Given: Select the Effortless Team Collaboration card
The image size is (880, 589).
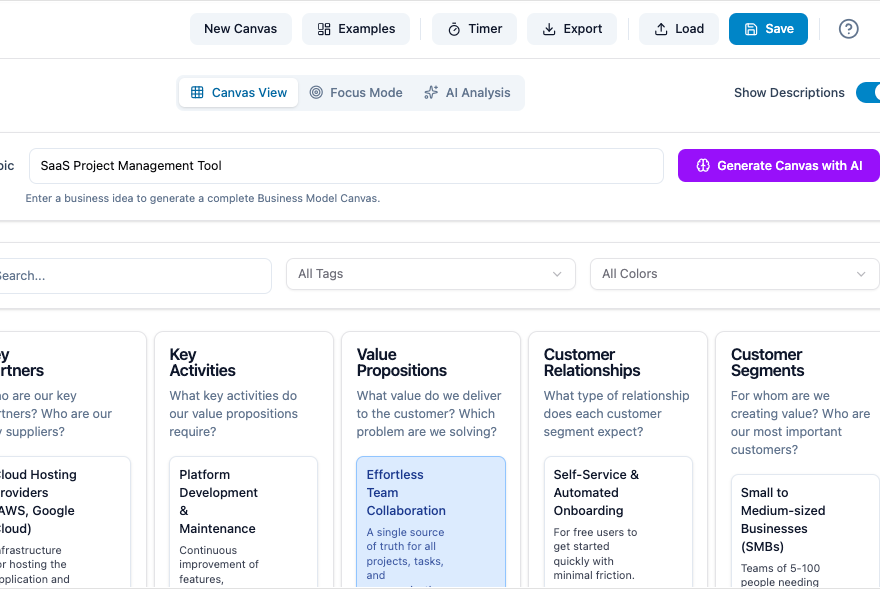Looking at the screenshot, I should [x=430, y=520].
